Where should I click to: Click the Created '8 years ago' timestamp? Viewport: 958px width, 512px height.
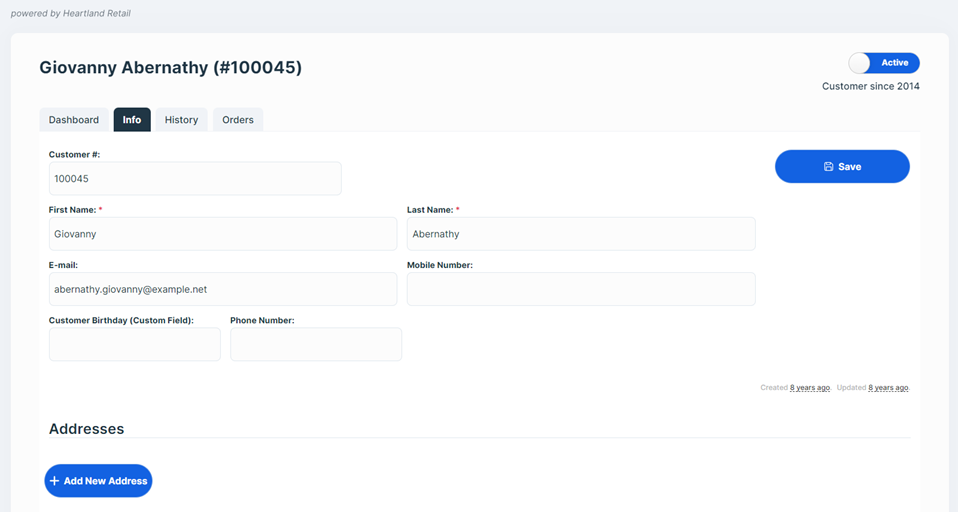pos(809,388)
